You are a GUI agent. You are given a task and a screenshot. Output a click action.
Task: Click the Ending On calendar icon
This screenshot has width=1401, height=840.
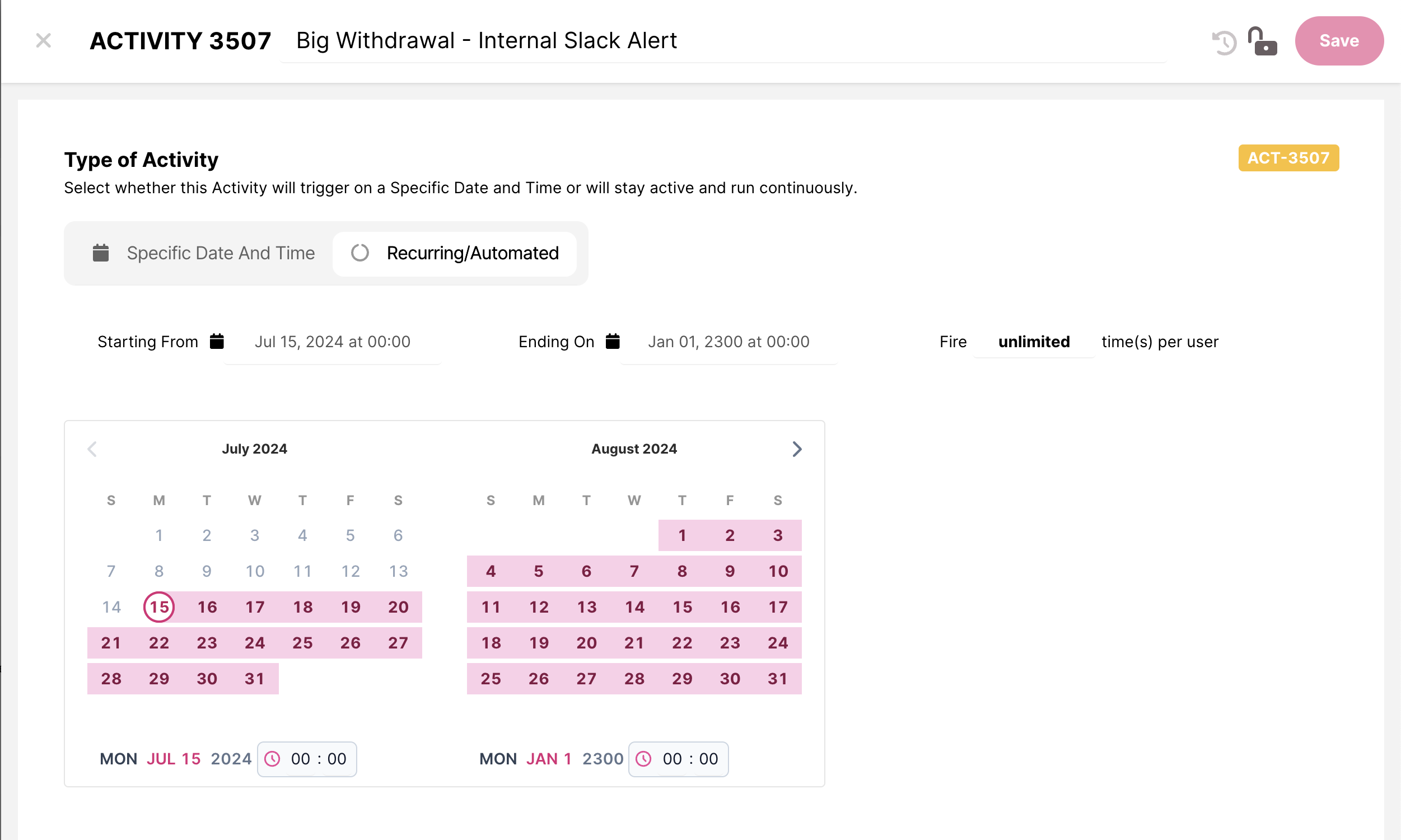(612, 342)
